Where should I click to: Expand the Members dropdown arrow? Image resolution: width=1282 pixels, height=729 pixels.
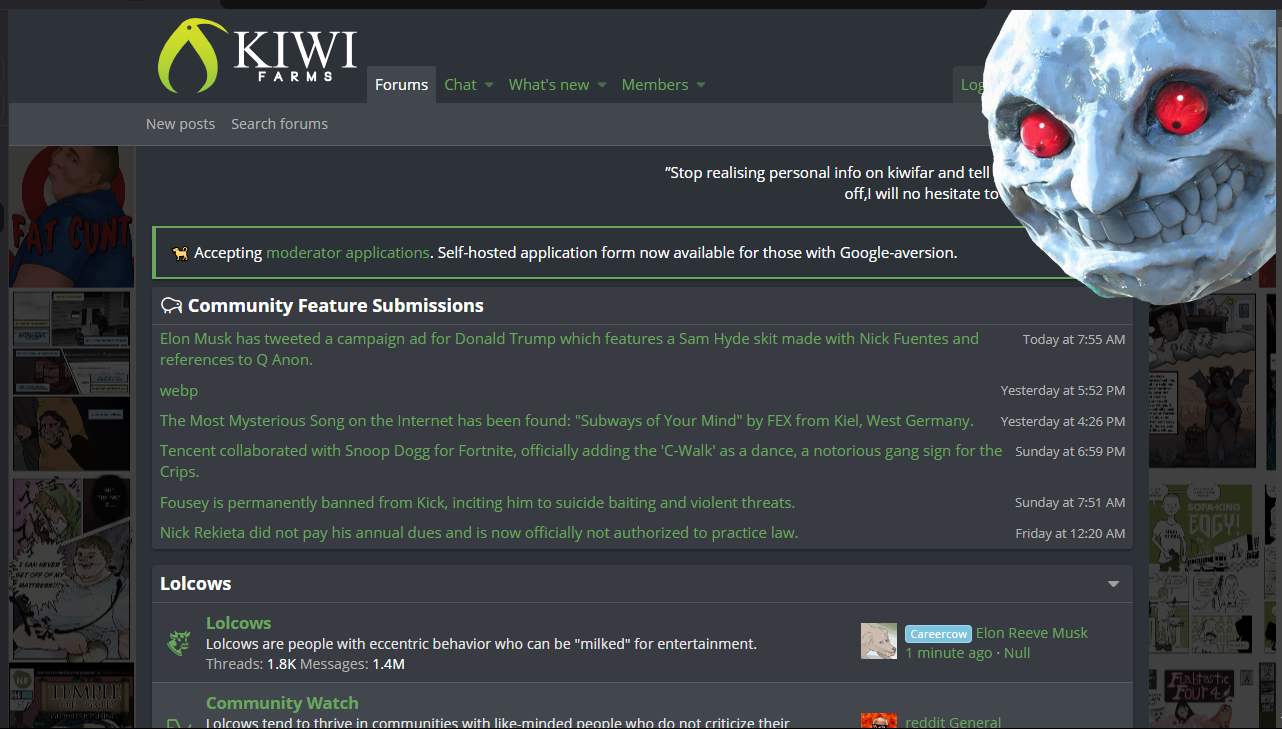tap(701, 86)
